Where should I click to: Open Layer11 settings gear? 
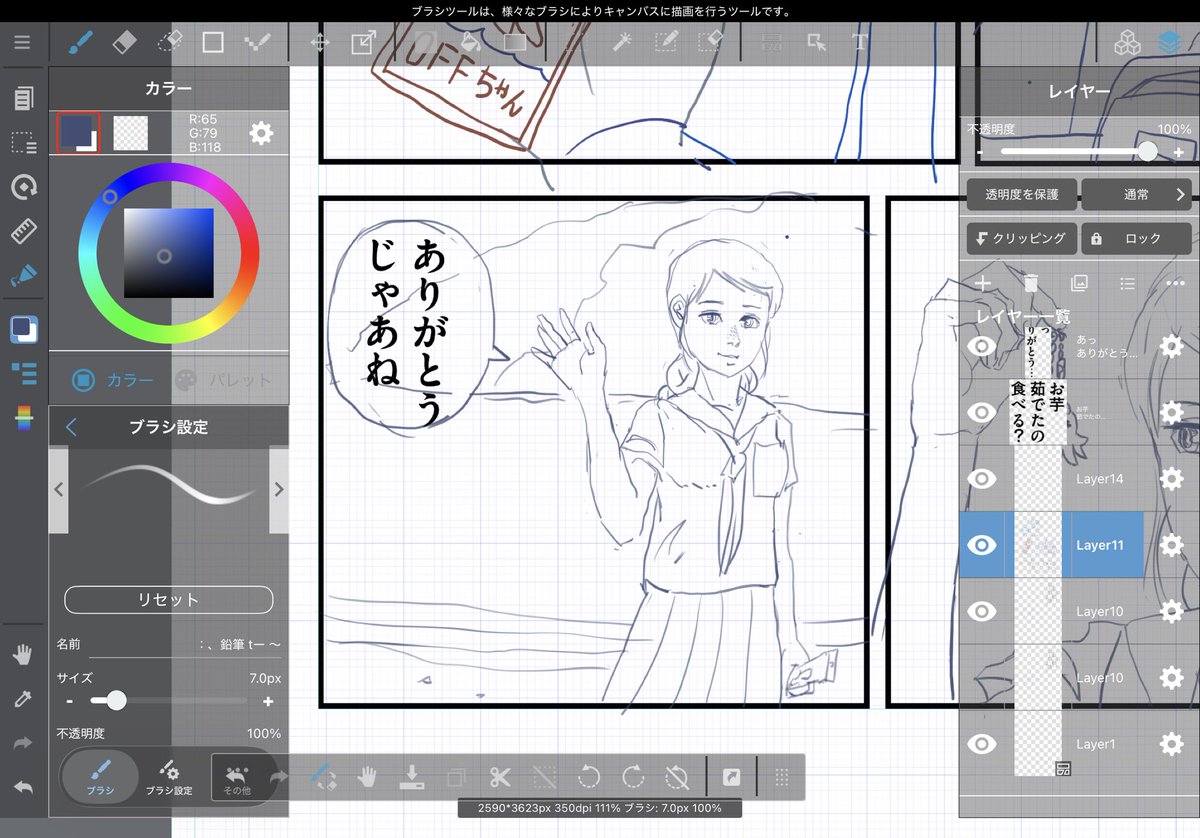click(1171, 545)
